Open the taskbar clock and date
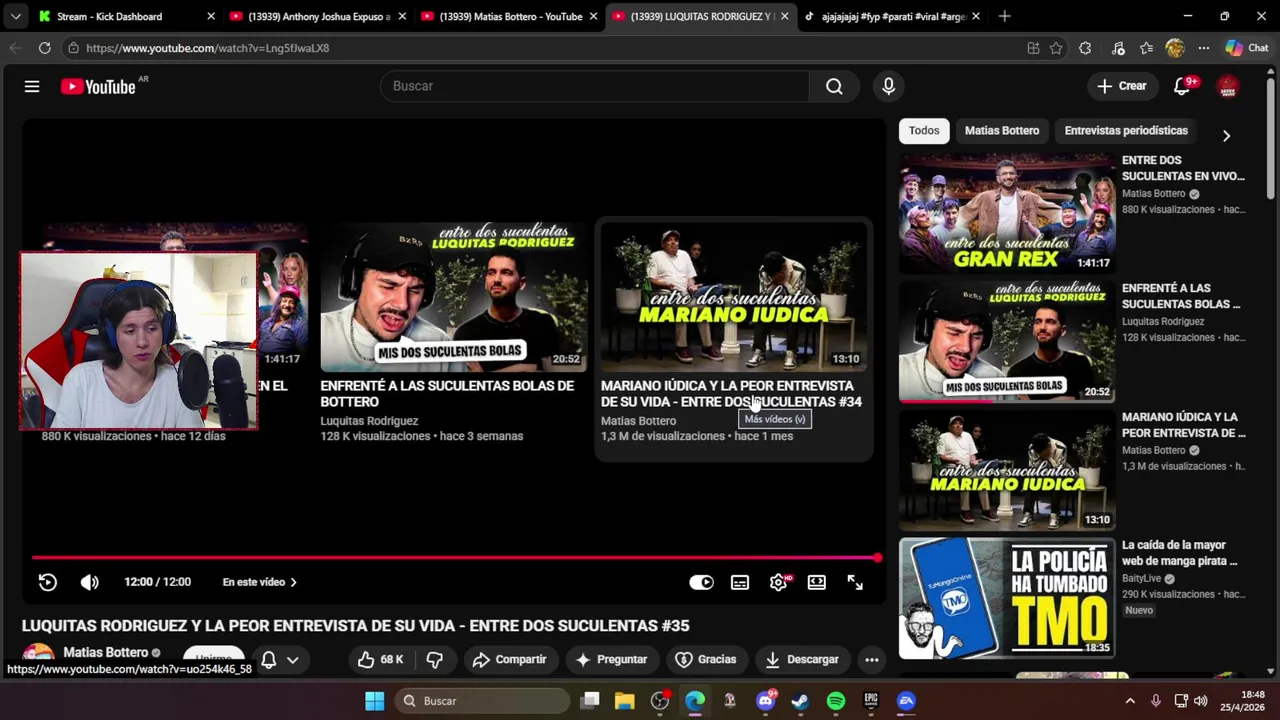This screenshot has width=1280, height=720. 1240,701
